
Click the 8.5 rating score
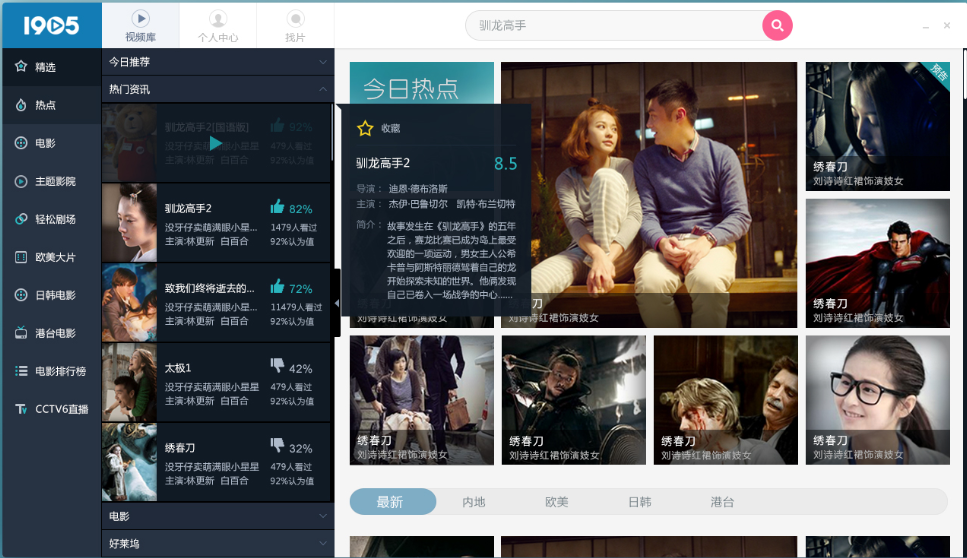tap(505, 163)
